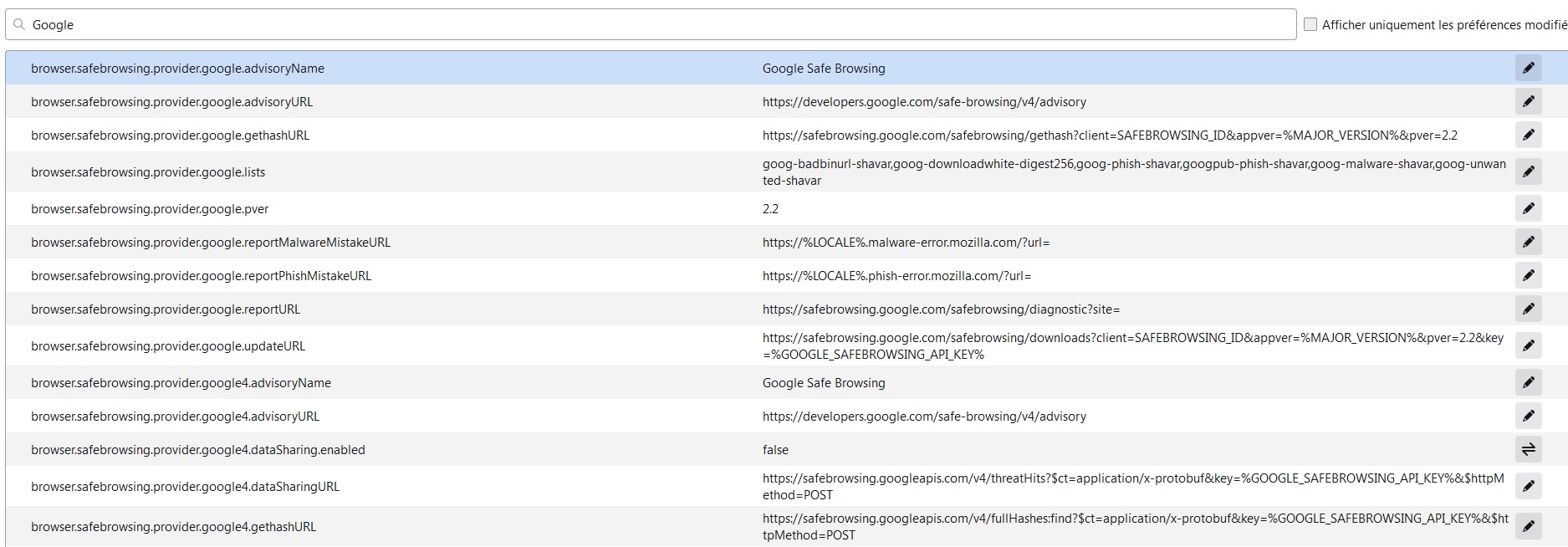The width and height of the screenshot is (1568, 547).
Task: Select browser.safebrowsing.provider.google.advisoryURL preference name
Action: 171,102
